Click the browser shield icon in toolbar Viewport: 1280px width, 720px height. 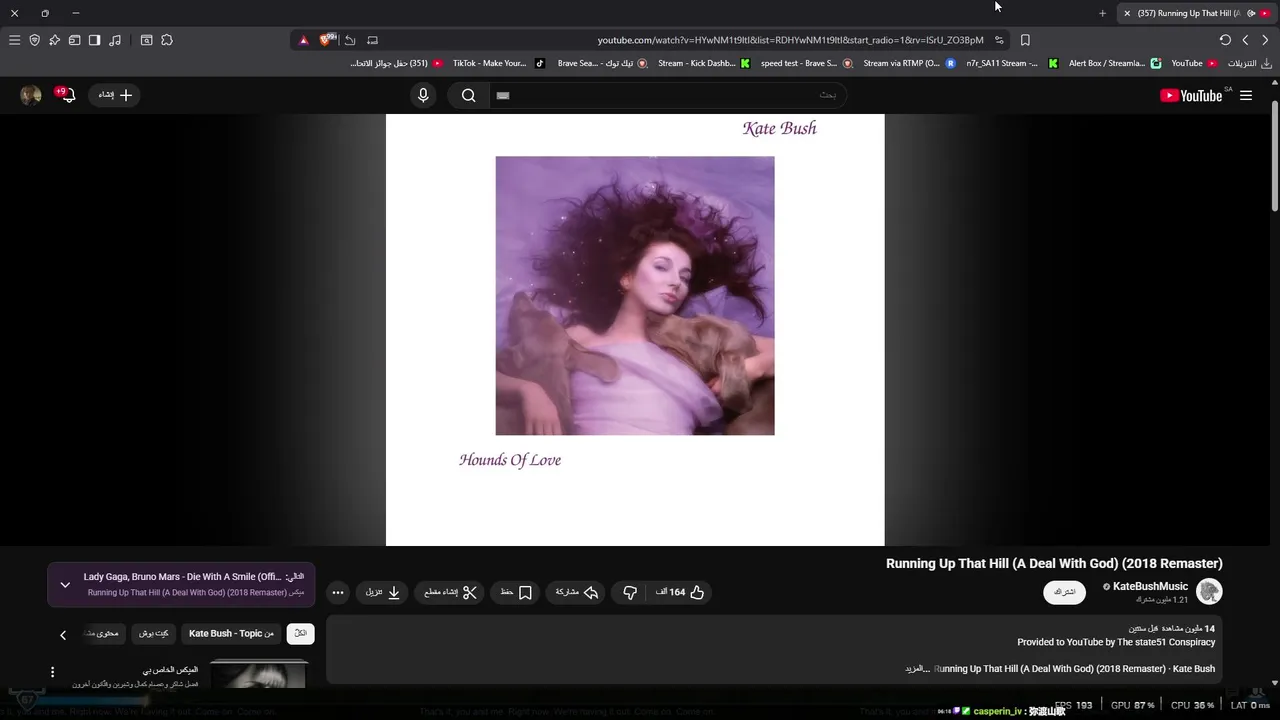34,40
